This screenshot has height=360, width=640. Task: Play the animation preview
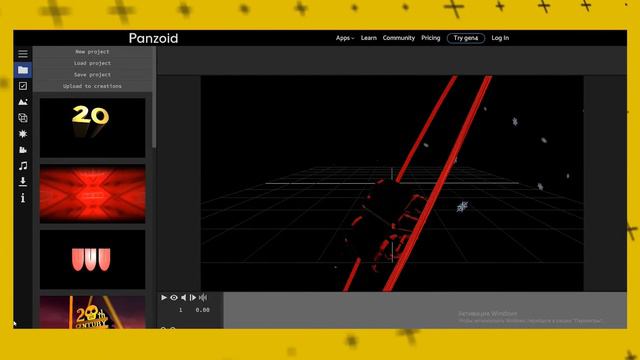[164, 298]
